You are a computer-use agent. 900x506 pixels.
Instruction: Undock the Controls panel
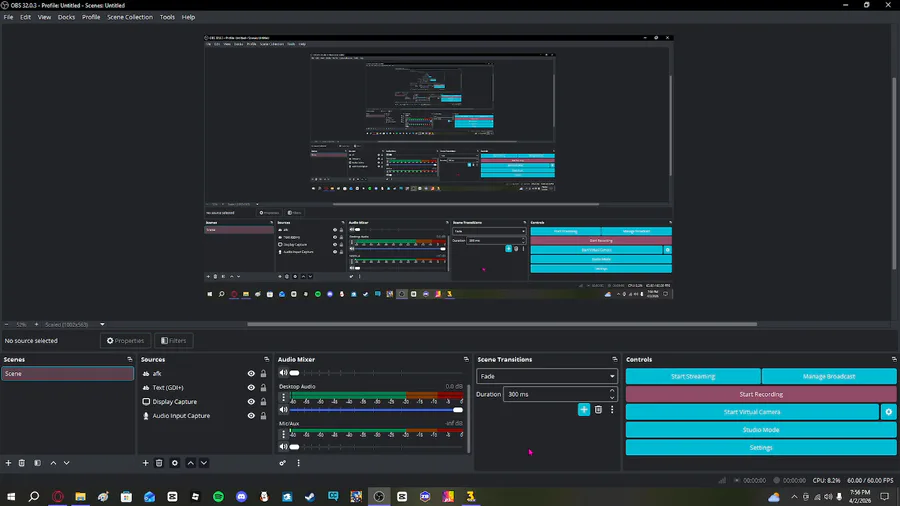point(894,360)
